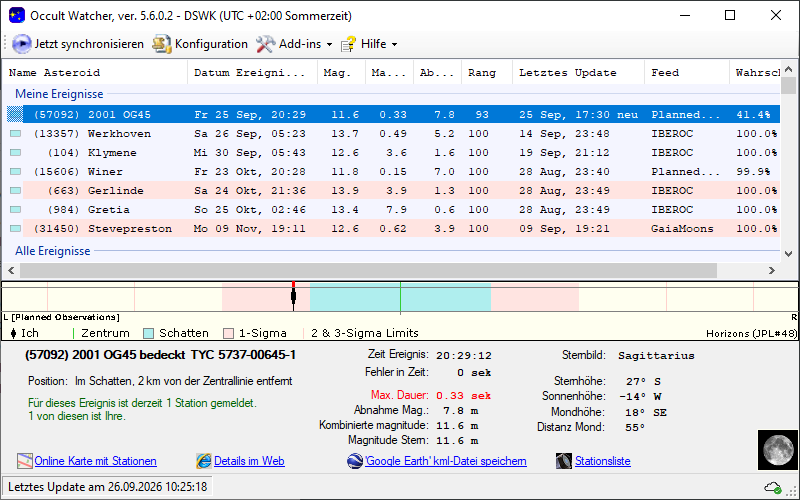Click flag icon of Werkhoven row
Screen dimensions: 800x500
pos(15,134)
